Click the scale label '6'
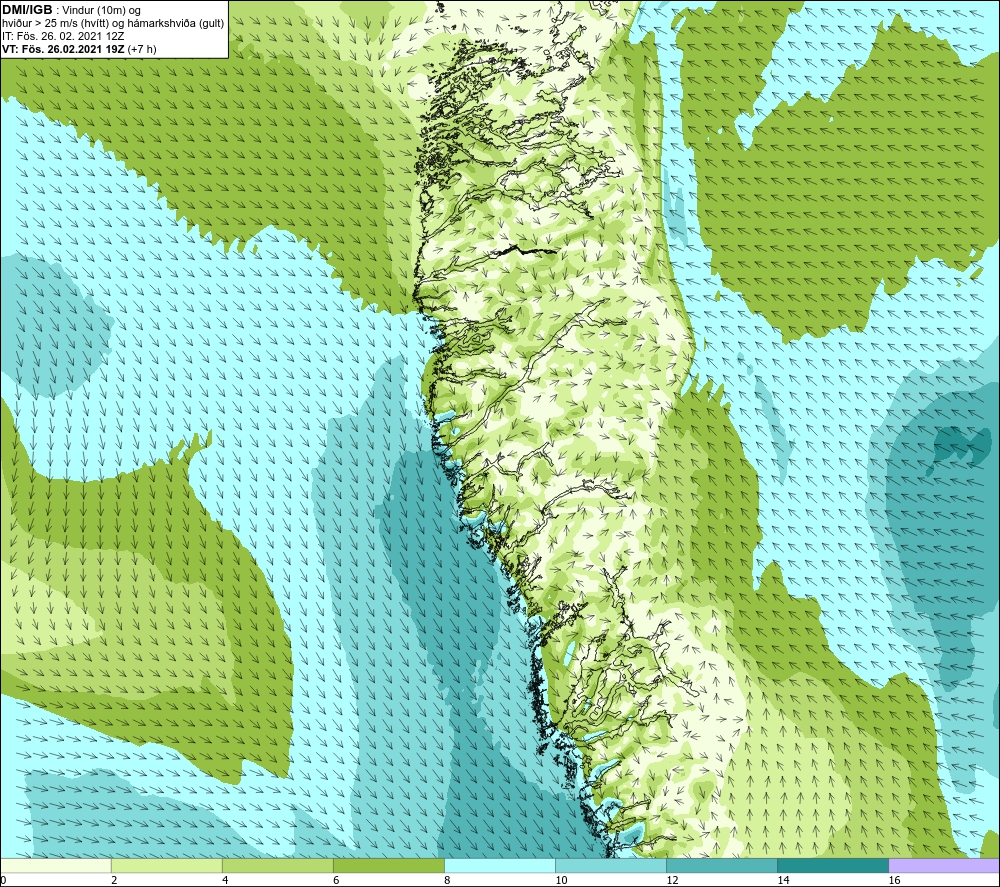 tap(336, 881)
